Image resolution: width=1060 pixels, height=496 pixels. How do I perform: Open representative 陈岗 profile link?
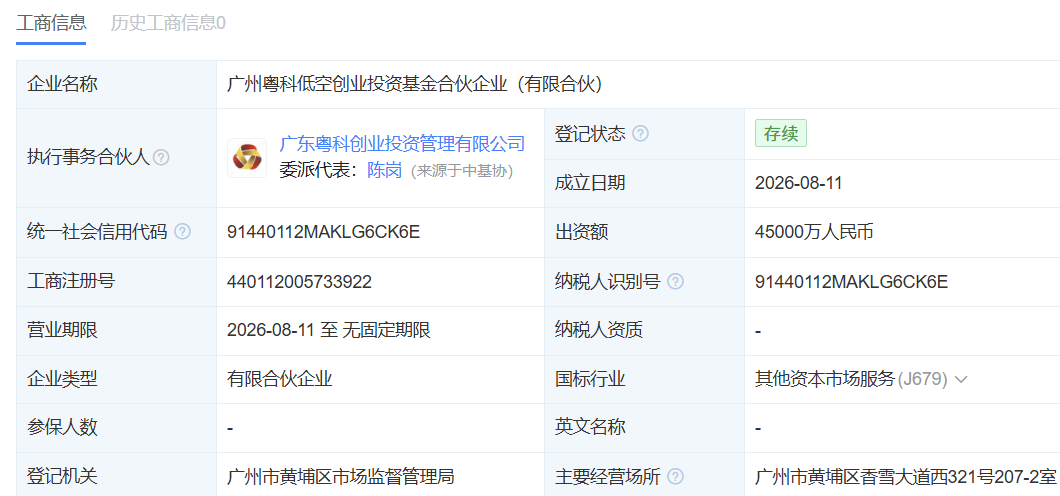point(384,170)
